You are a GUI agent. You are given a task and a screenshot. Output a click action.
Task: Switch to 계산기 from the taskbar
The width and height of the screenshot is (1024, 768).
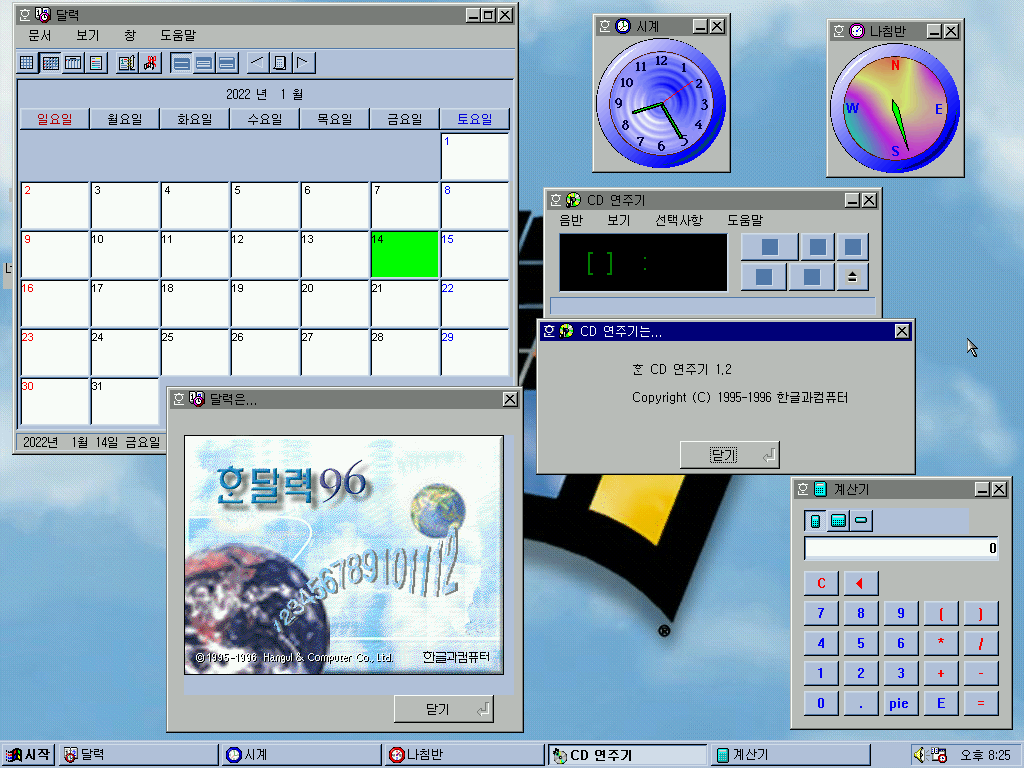click(x=791, y=755)
